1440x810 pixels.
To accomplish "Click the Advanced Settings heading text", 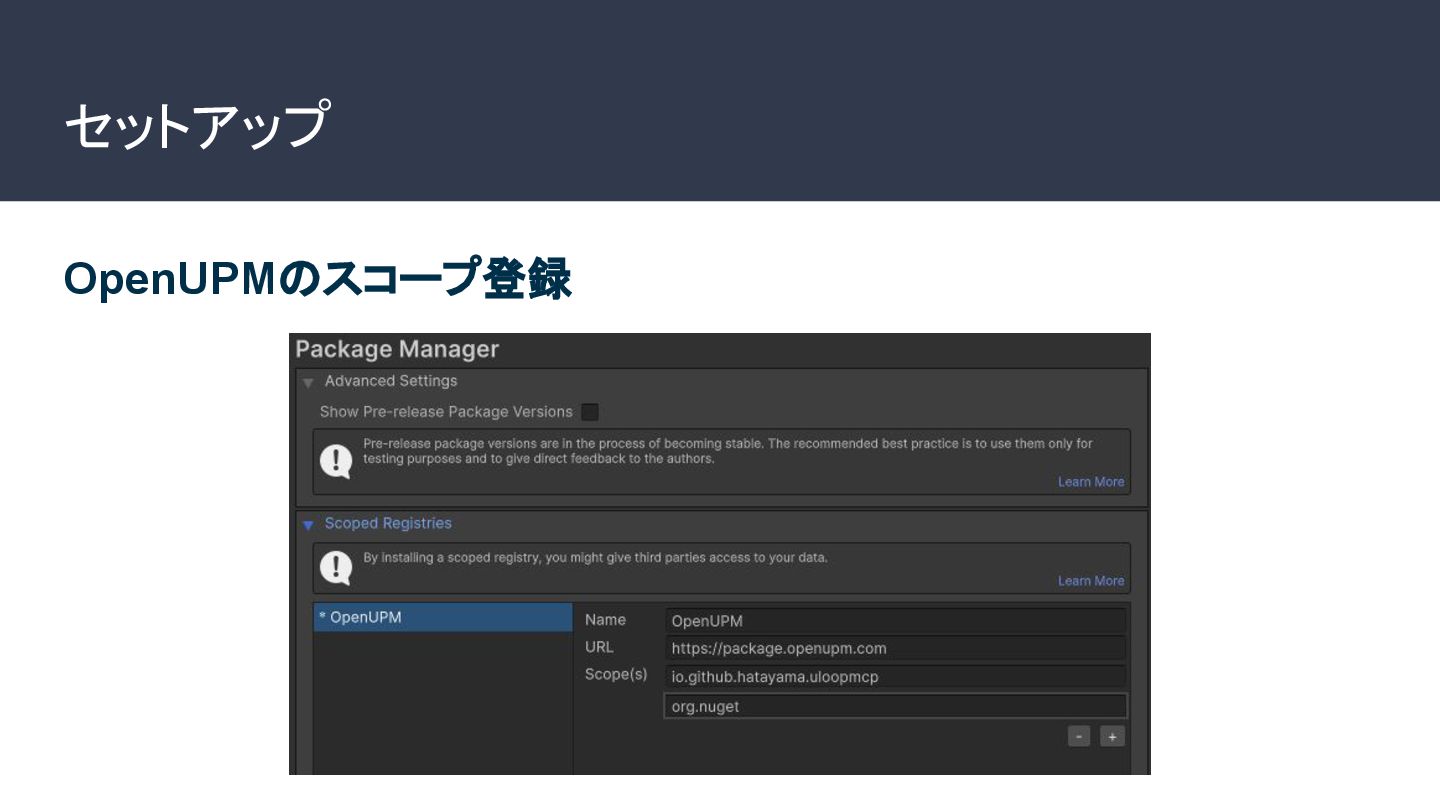I will pos(391,381).
